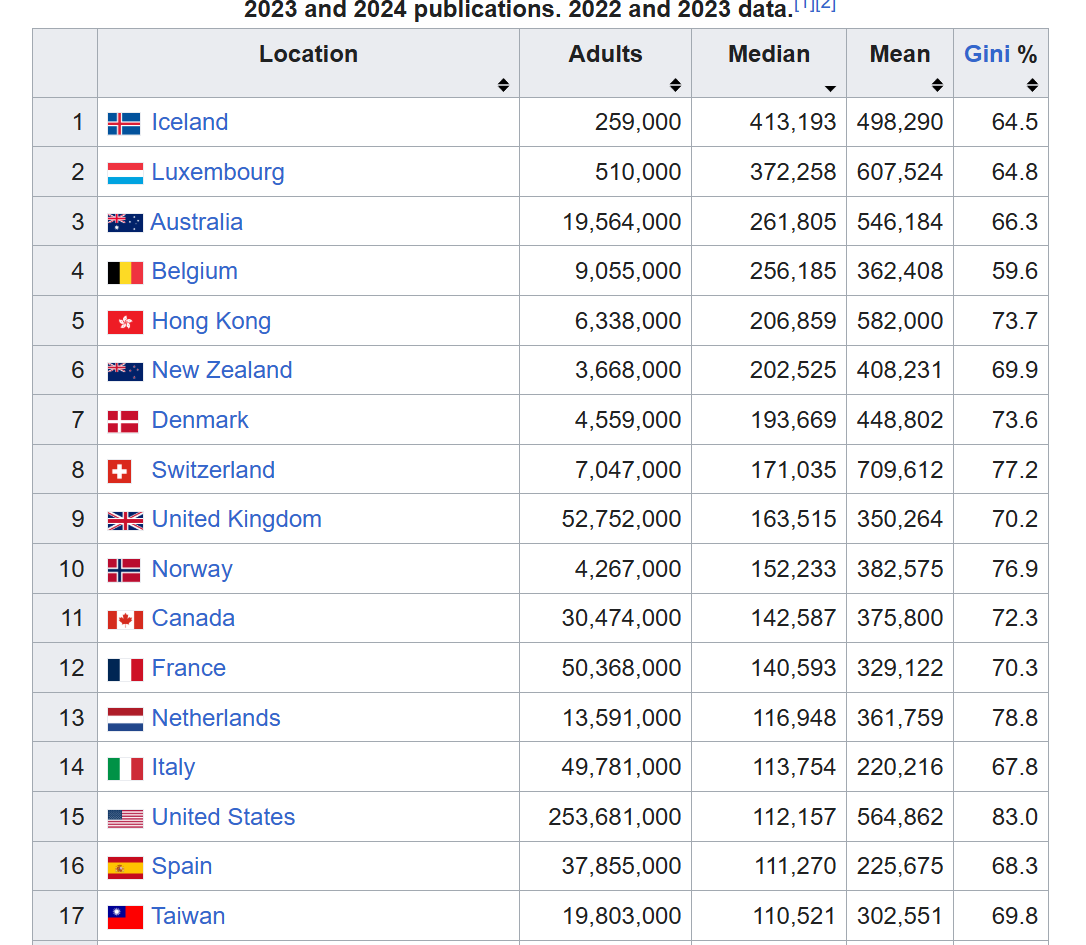Screen dimensions: 1086x945
Task: Click the Spain flag icon
Action: pyautogui.click(x=125, y=867)
